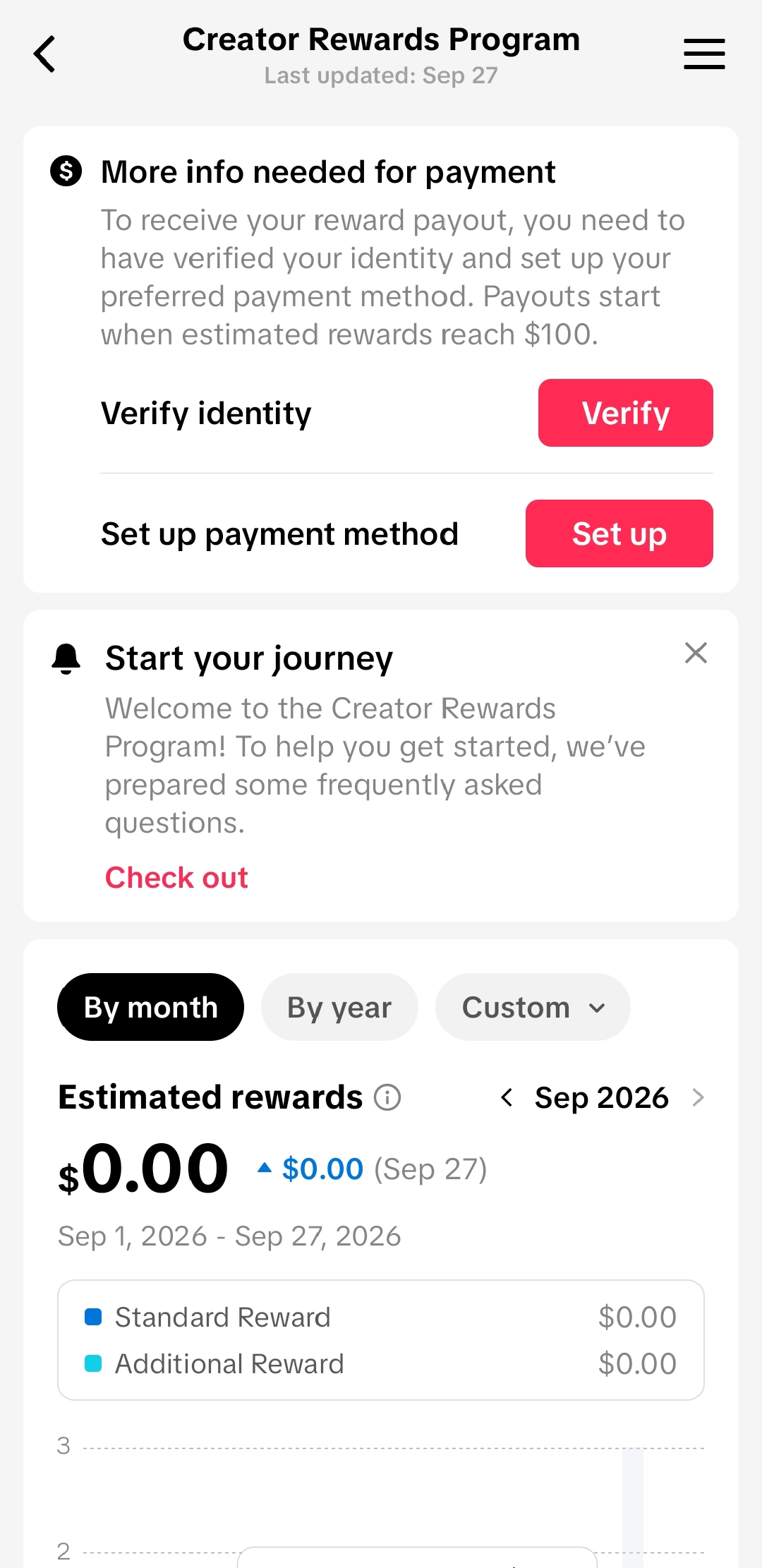This screenshot has height=1568, width=762.
Task: Expand the Custom date dropdown
Action: 533,1007
